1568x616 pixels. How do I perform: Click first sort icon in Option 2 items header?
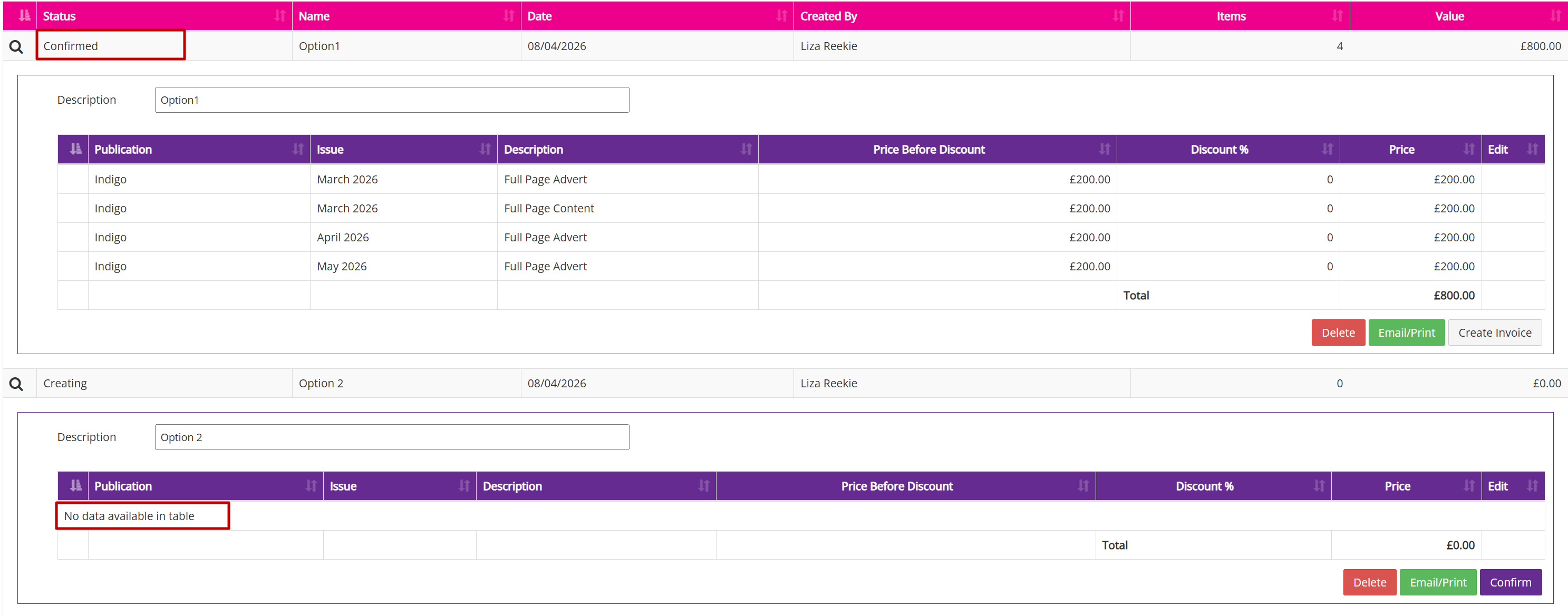point(75,486)
